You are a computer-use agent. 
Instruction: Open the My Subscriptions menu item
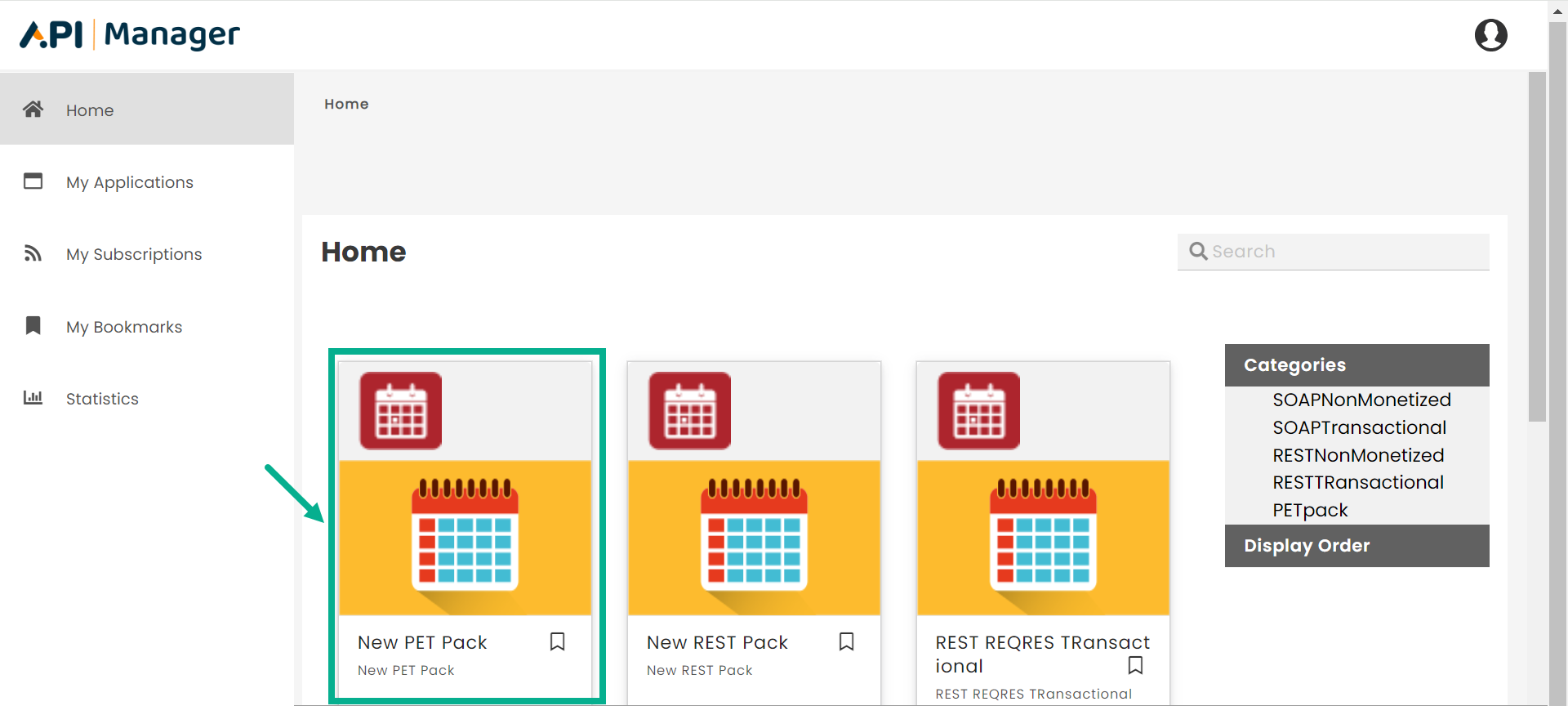click(x=134, y=254)
